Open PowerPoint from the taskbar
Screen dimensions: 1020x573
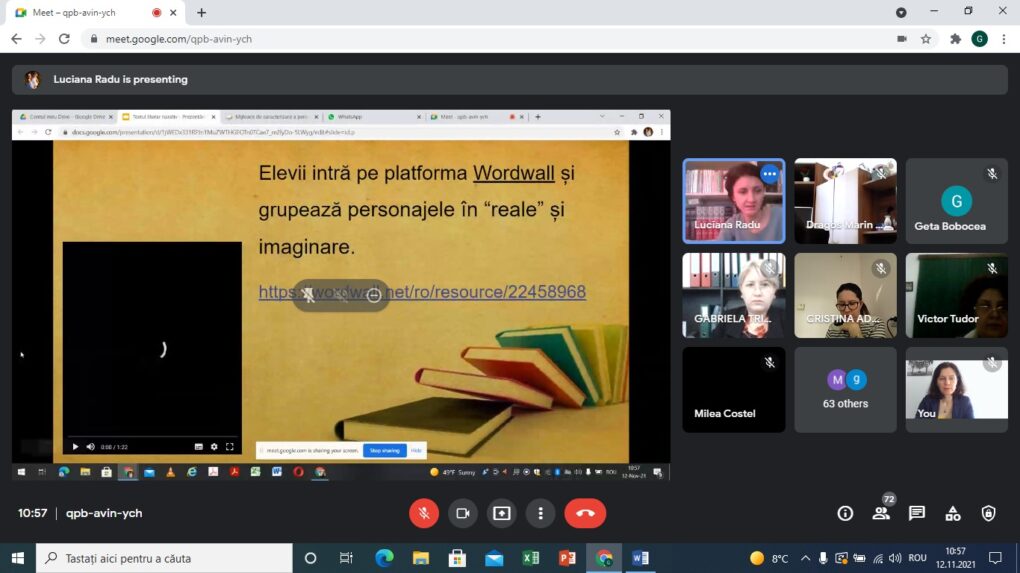pyautogui.click(x=567, y=558)
